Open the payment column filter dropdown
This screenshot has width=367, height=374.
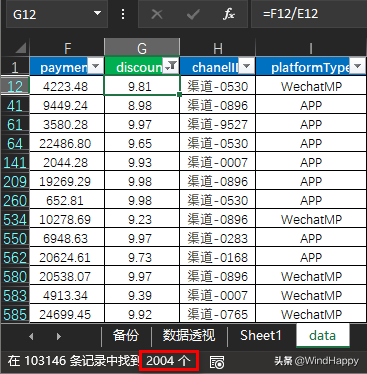(96, 65)
